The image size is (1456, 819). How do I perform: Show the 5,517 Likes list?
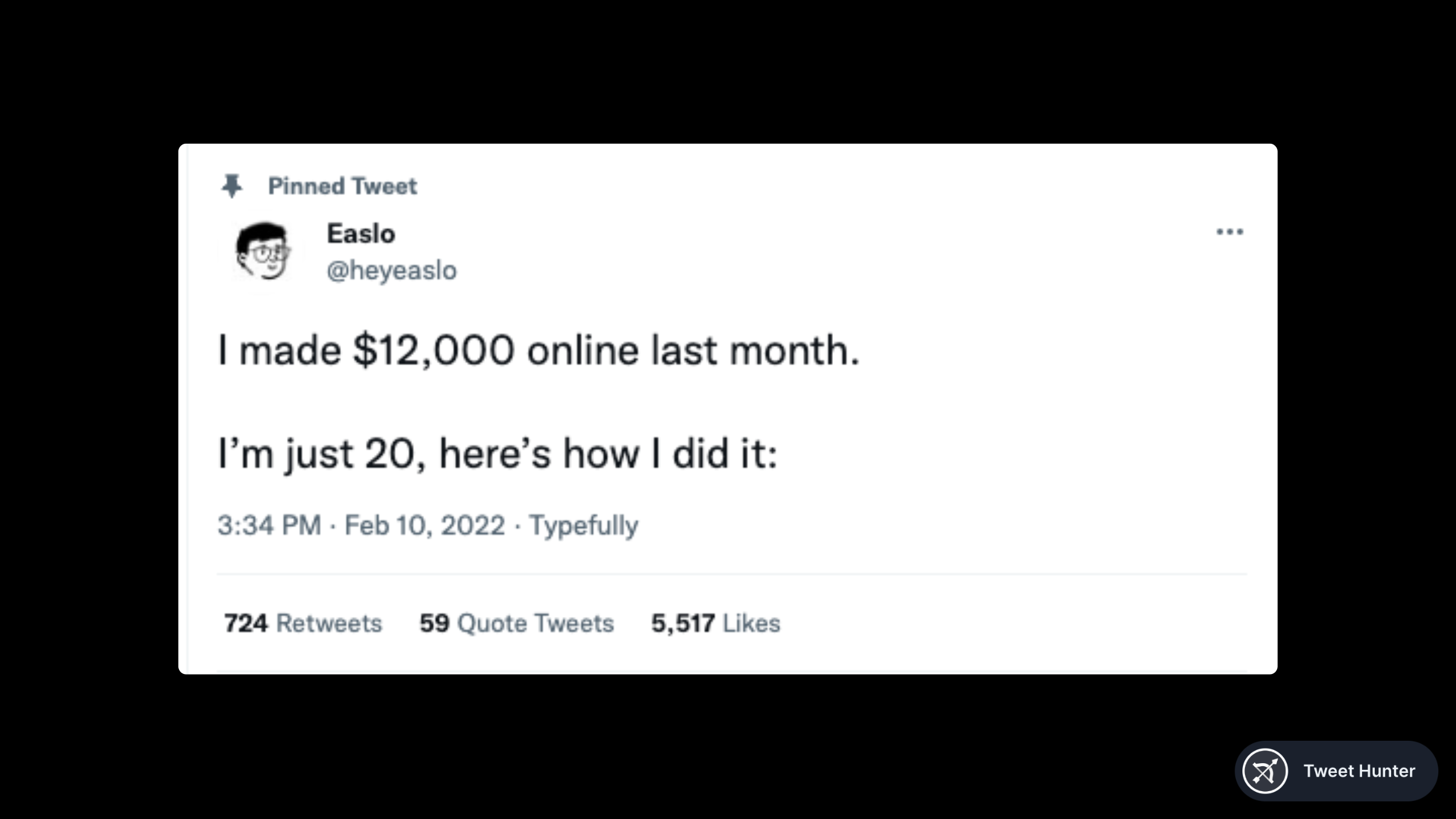coord(716,623)
